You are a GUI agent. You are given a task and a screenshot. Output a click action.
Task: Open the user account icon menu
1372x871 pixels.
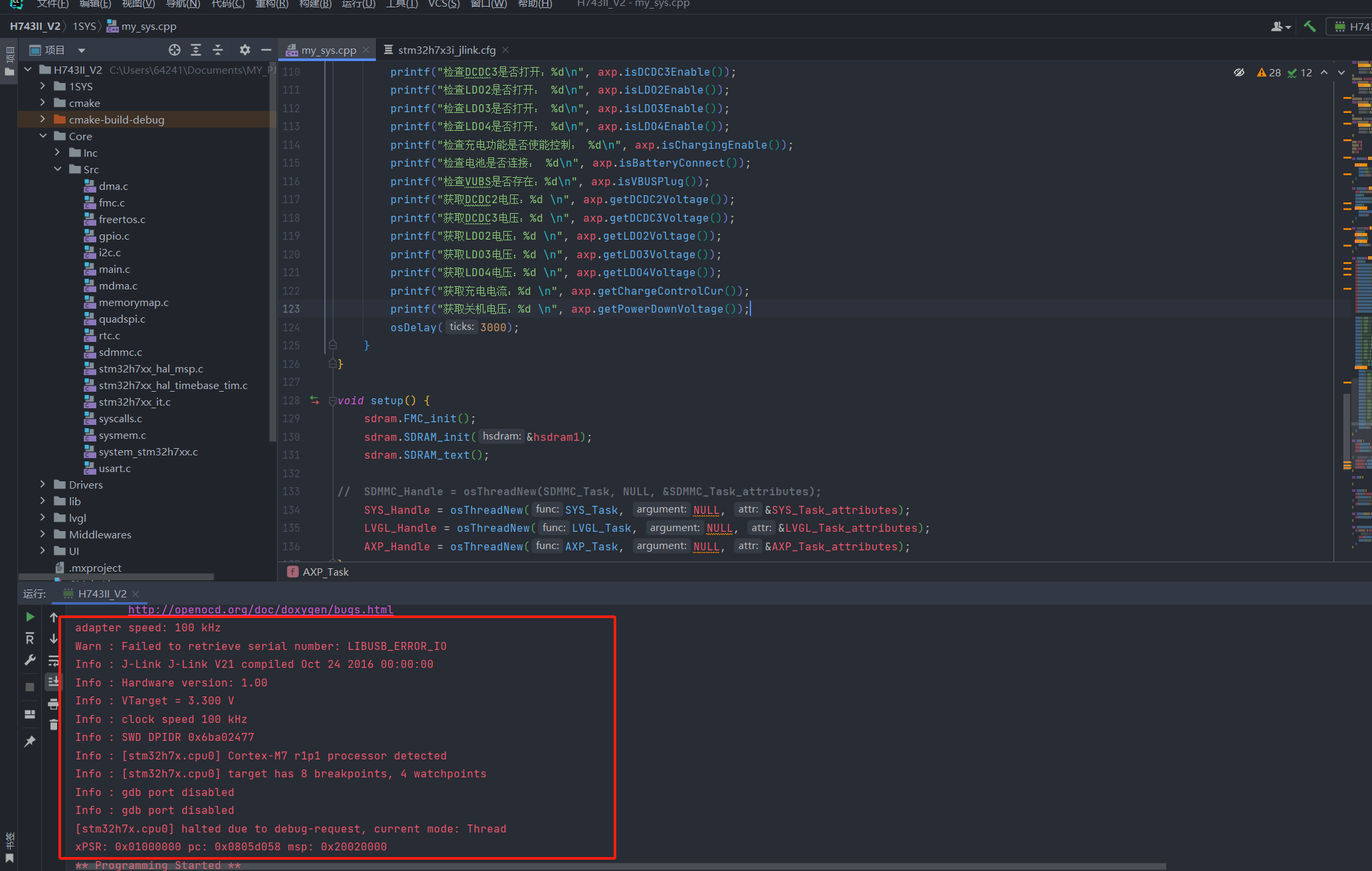pos(1280,27)
